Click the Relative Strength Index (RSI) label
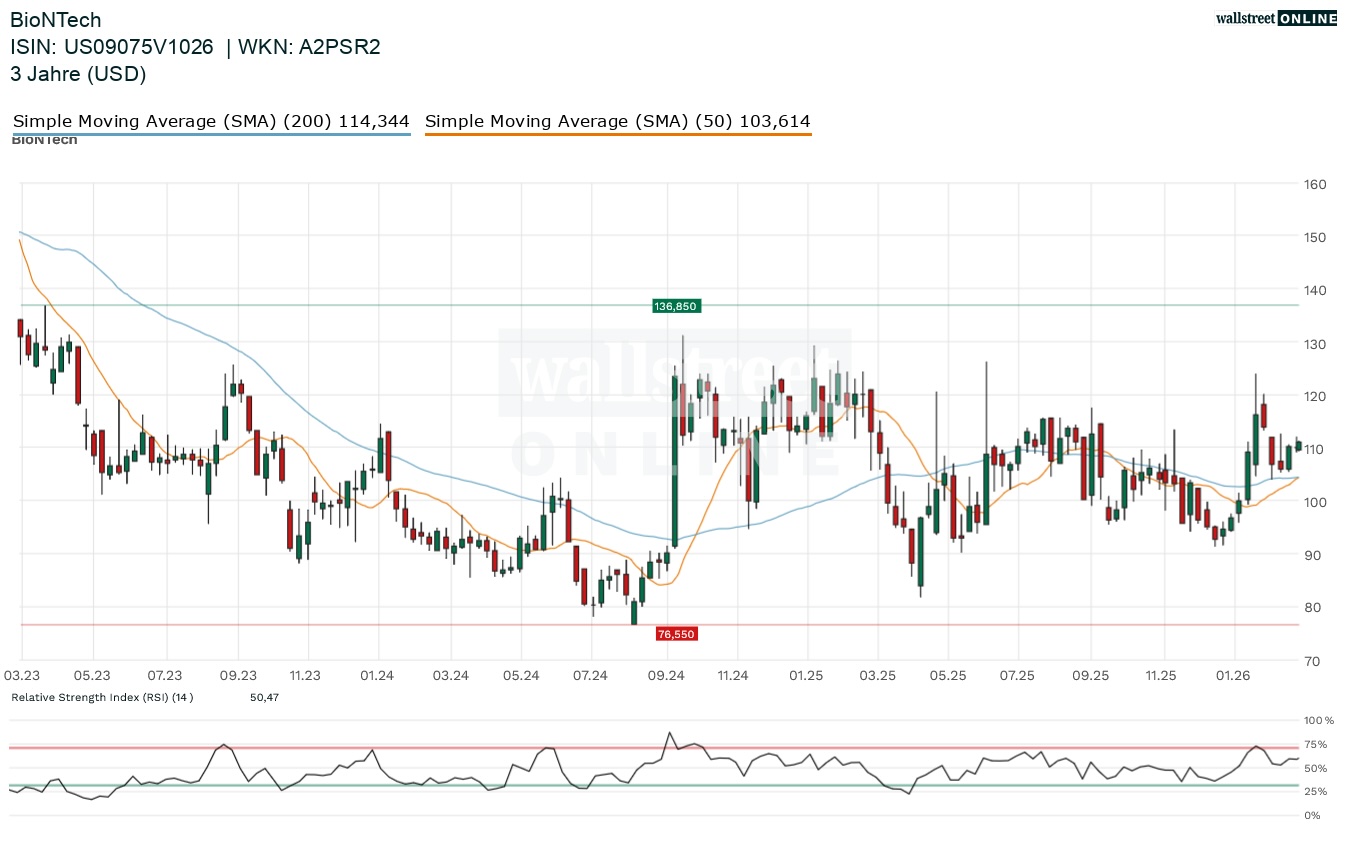The image size is (1349, 843). pos(102,697)
